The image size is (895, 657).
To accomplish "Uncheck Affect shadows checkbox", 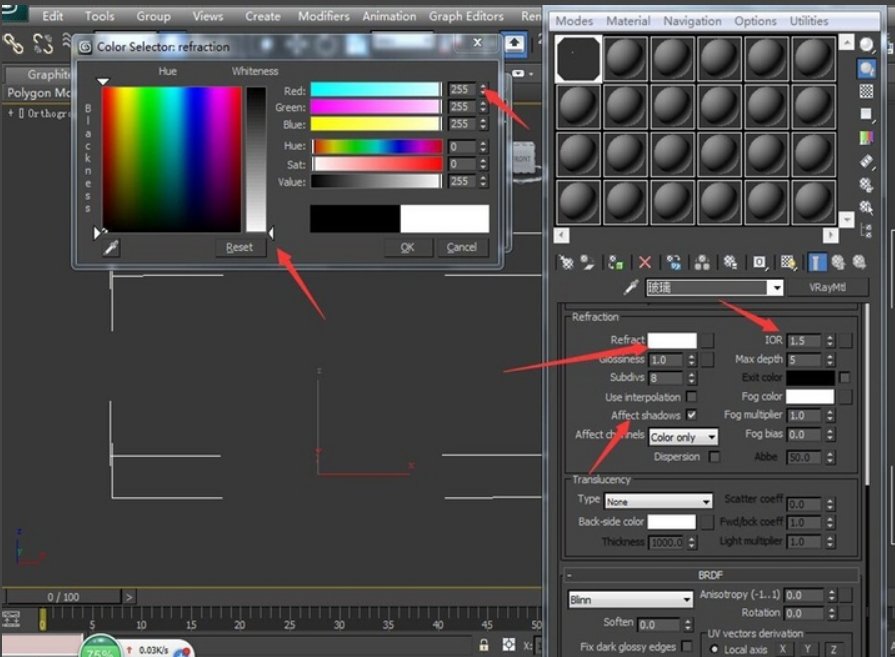I will coord(692,415).
